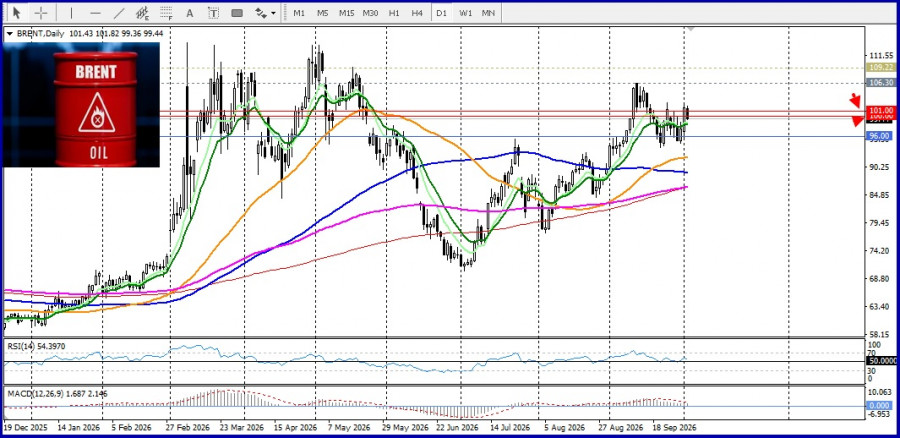Click the 0.000 MACD level tag
The height and width of the screenshot is (438, 900).
click(880, 405)
